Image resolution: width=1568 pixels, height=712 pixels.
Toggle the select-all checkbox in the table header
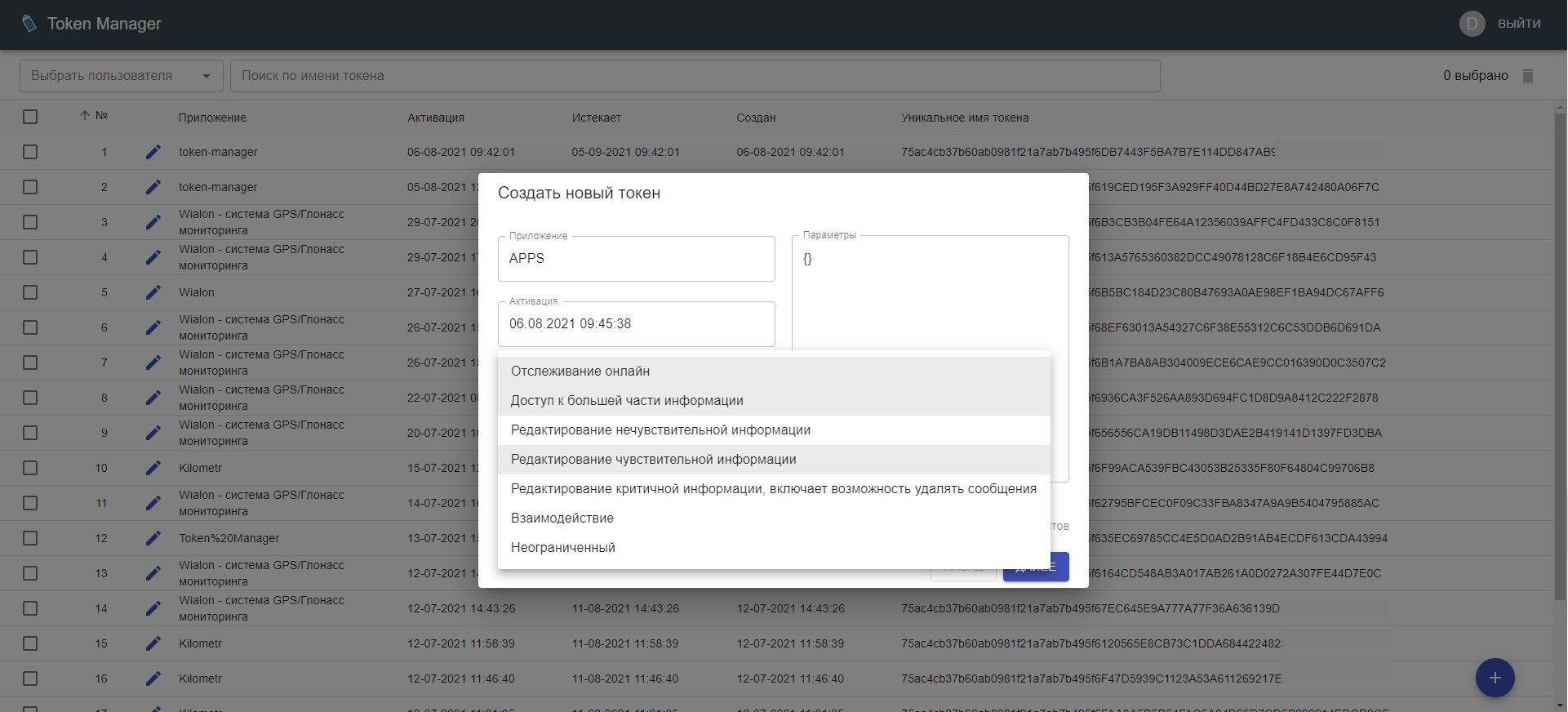pos(30,117)
